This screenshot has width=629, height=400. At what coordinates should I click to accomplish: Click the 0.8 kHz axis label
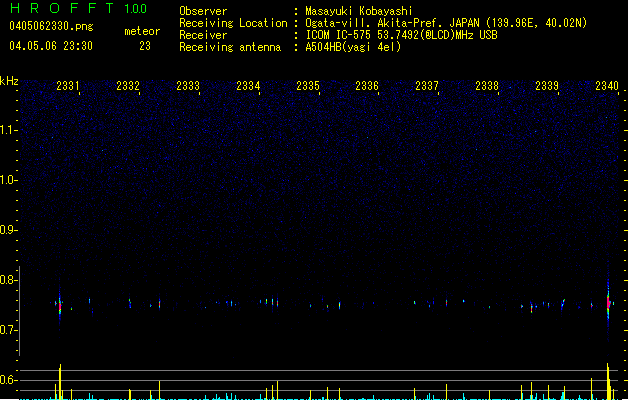(9, 280)
